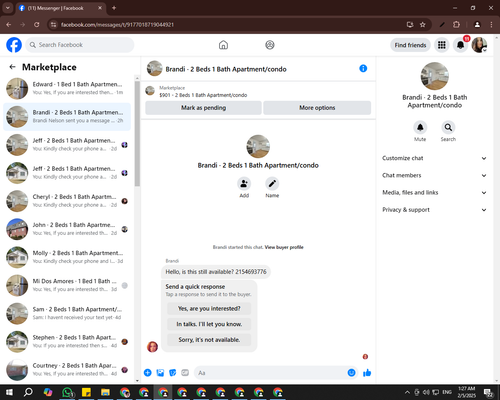
Task: Send a thumbs-up like
Action: (367, 373)
